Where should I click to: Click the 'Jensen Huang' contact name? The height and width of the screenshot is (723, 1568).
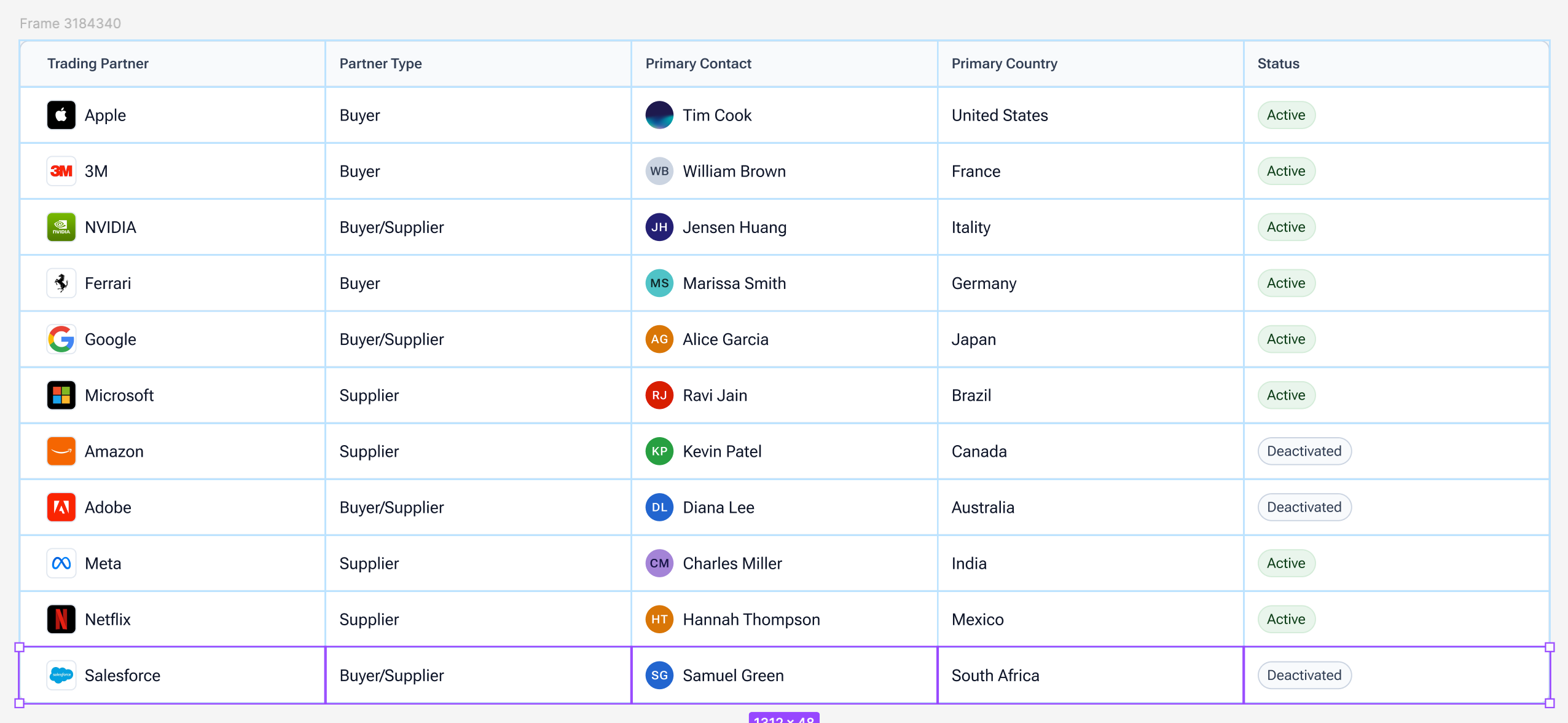[x=734, y=227]
